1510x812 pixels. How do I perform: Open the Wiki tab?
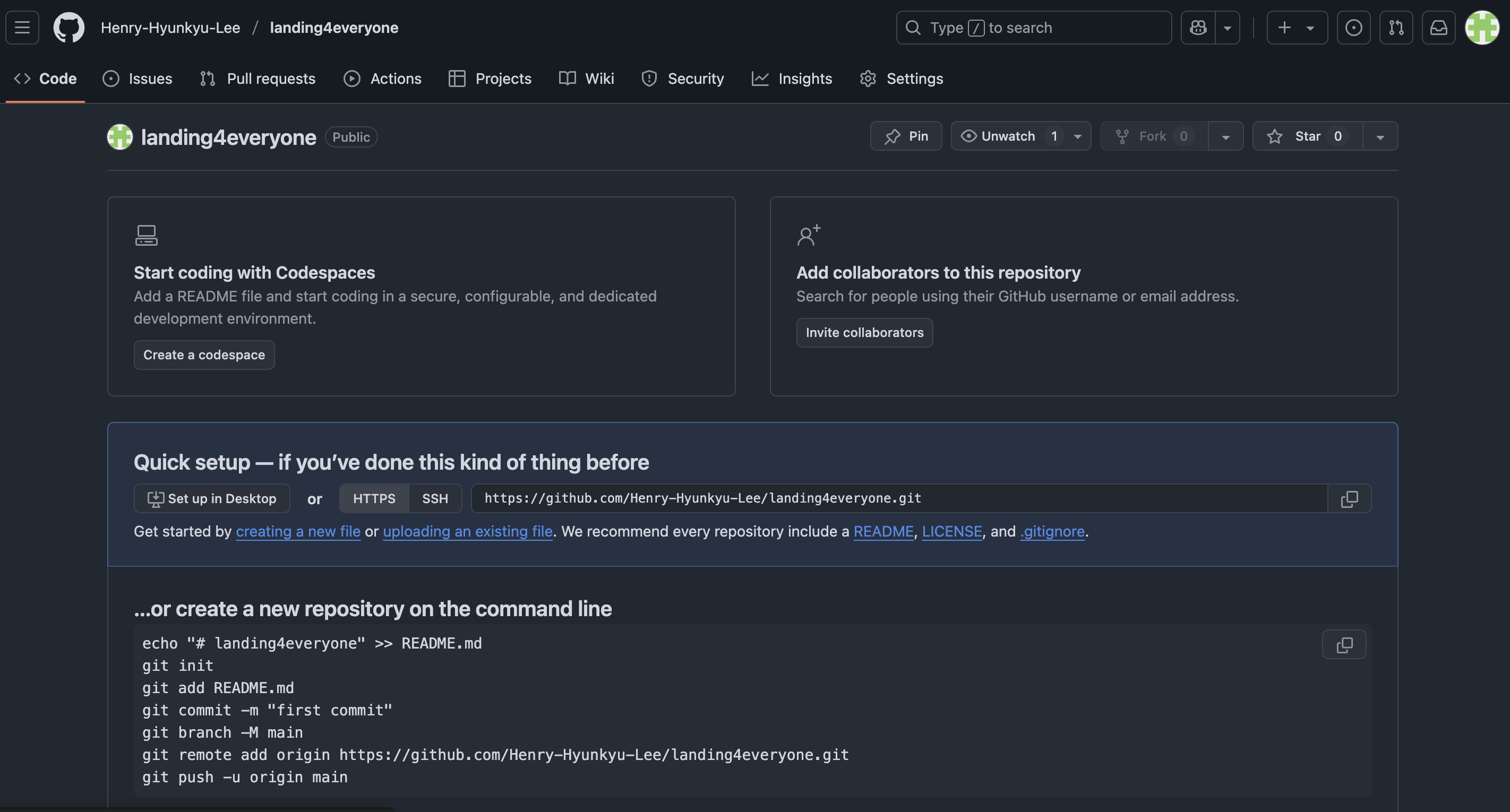click(x=587, y=79)
